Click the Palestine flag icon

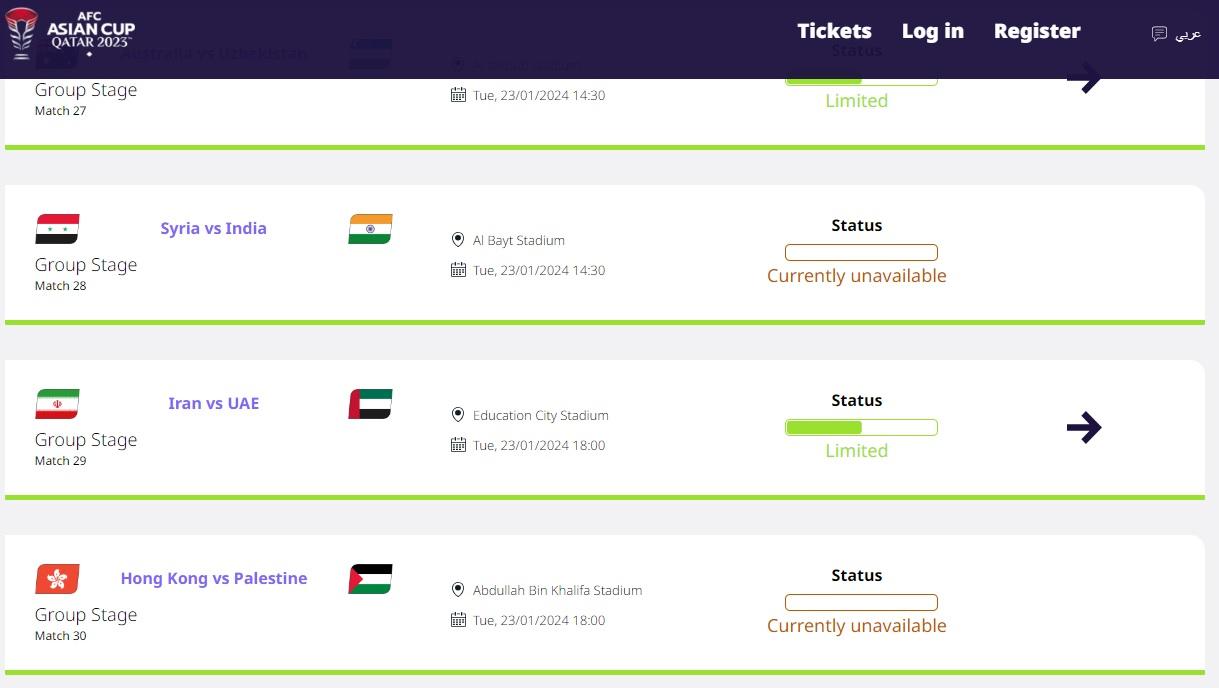pyautogui.click(x=370, y=579)
